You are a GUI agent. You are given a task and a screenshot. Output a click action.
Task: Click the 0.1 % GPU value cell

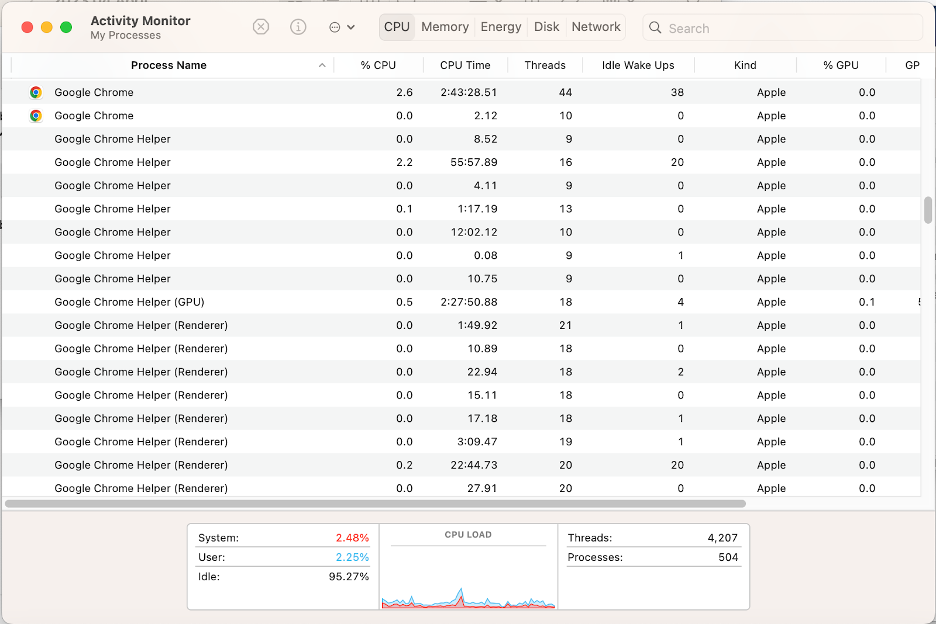pos(867,302)
